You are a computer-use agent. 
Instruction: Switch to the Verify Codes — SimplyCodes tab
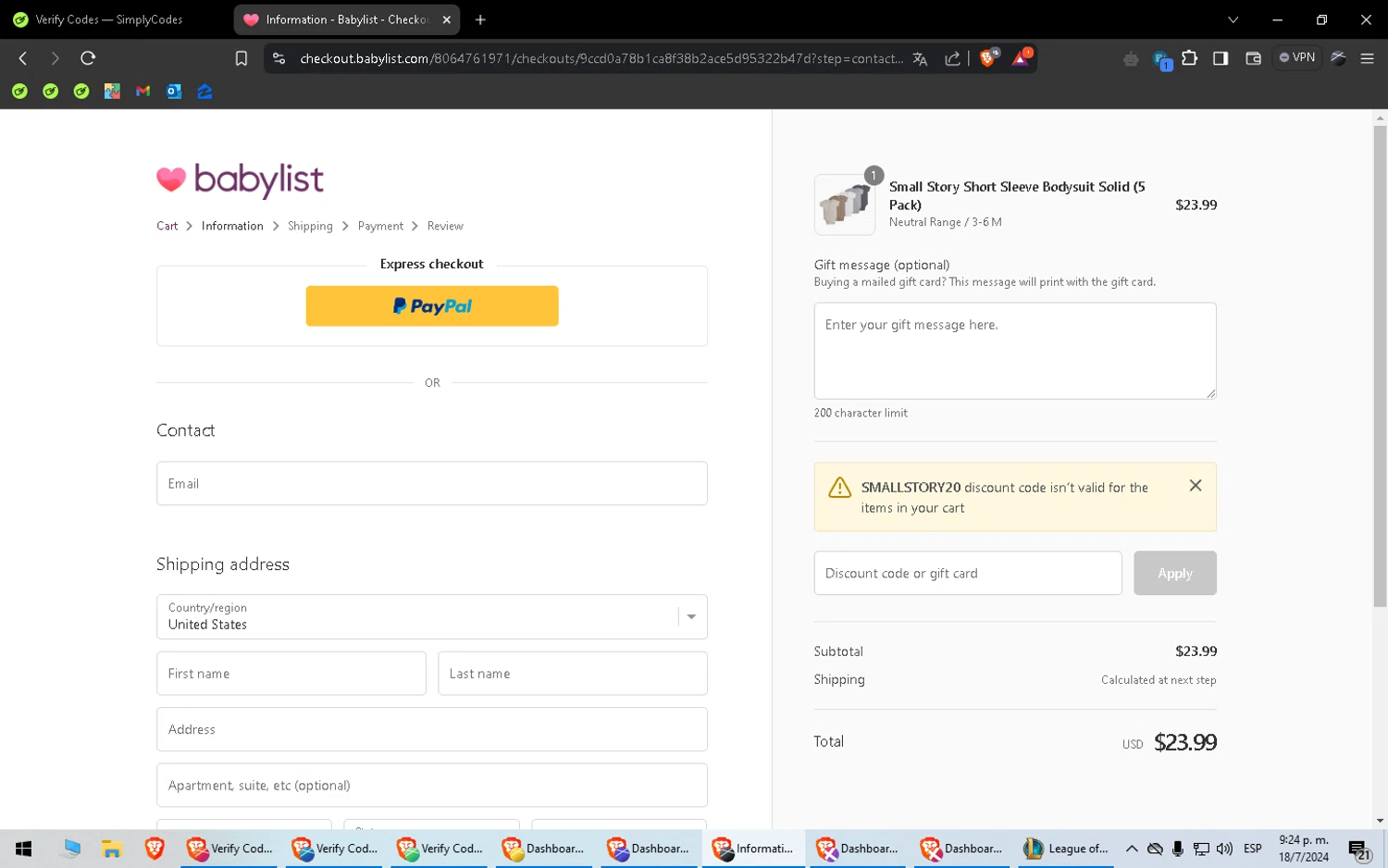tap(111, 19)
